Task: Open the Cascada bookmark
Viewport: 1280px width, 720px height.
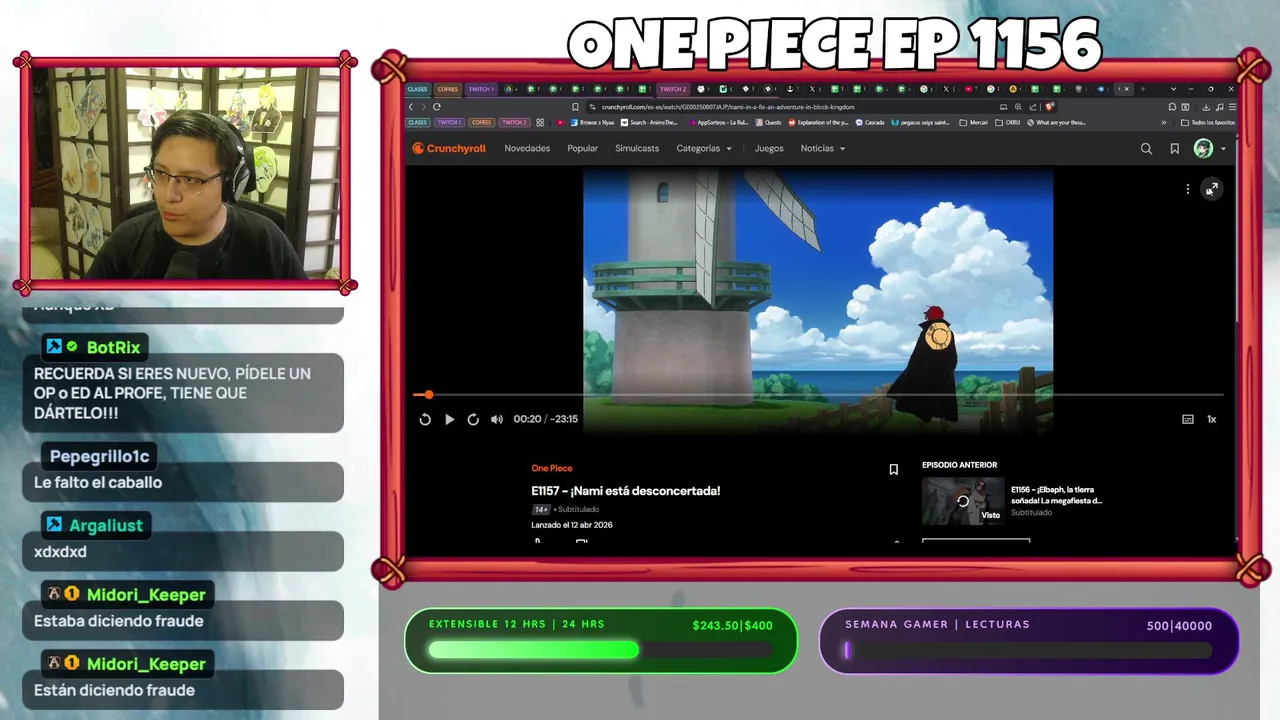Action: 870,122
